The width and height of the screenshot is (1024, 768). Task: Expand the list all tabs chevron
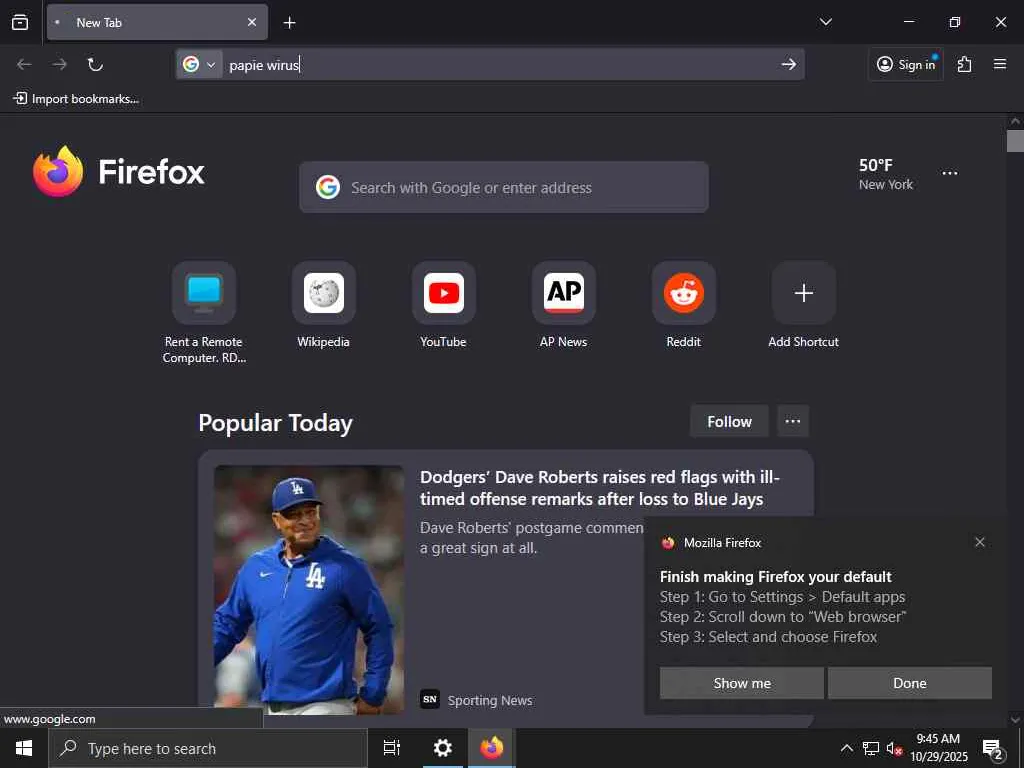point(825,22)
